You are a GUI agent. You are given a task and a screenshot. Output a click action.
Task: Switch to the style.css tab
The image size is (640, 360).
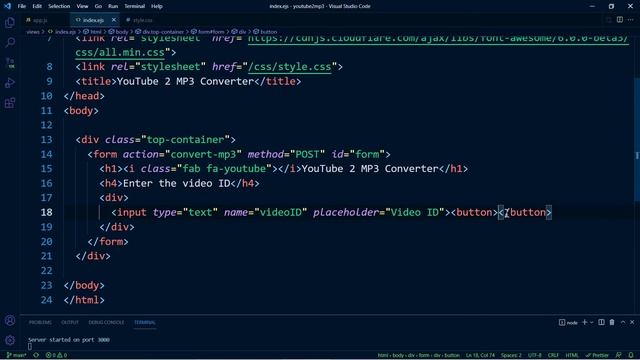[142, 20]
